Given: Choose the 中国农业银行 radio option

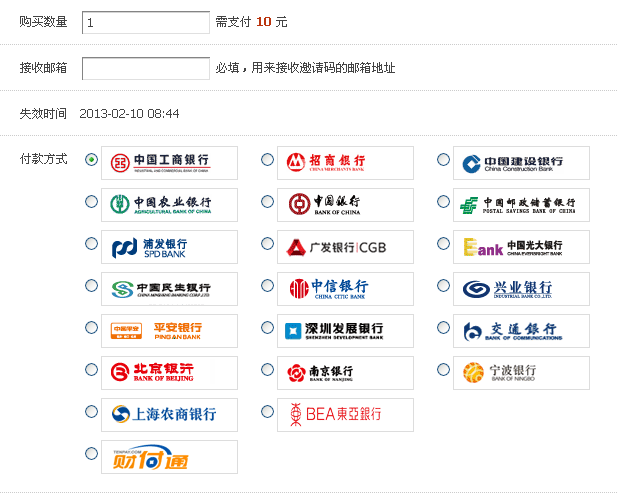Looking at the screenshot, I should (x=91, y=201).
